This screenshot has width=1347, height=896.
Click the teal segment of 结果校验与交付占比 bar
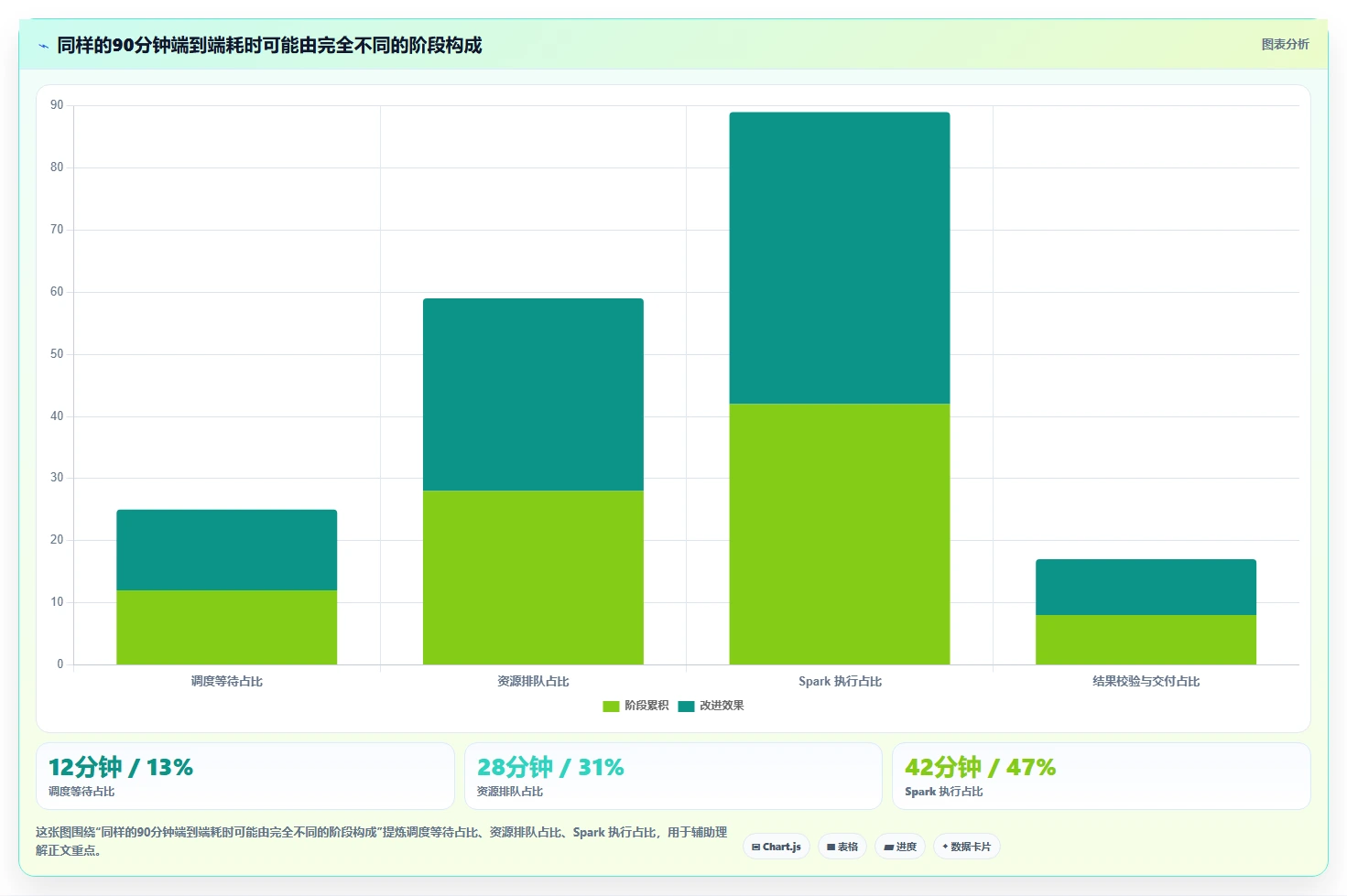coord(1146,587)
